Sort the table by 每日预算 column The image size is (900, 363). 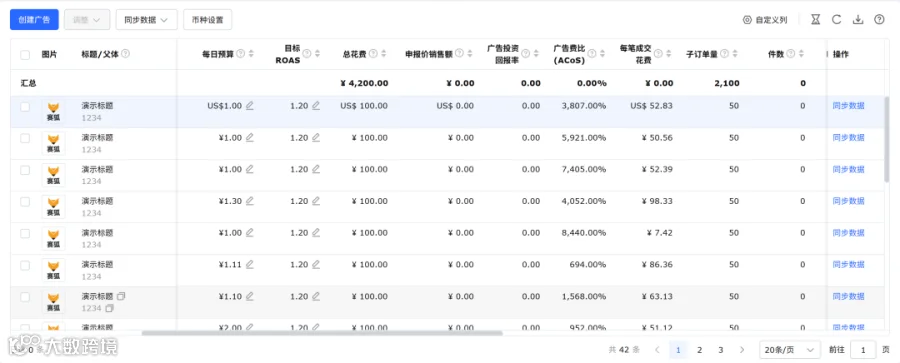point(251,54)
